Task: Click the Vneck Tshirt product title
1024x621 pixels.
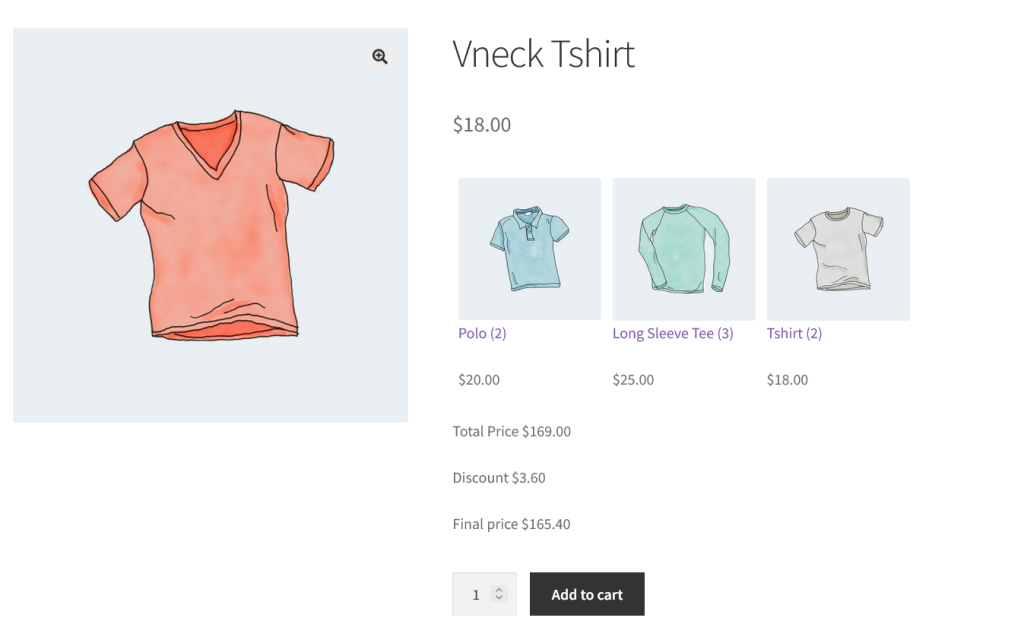Action: (x=543, y=54)
